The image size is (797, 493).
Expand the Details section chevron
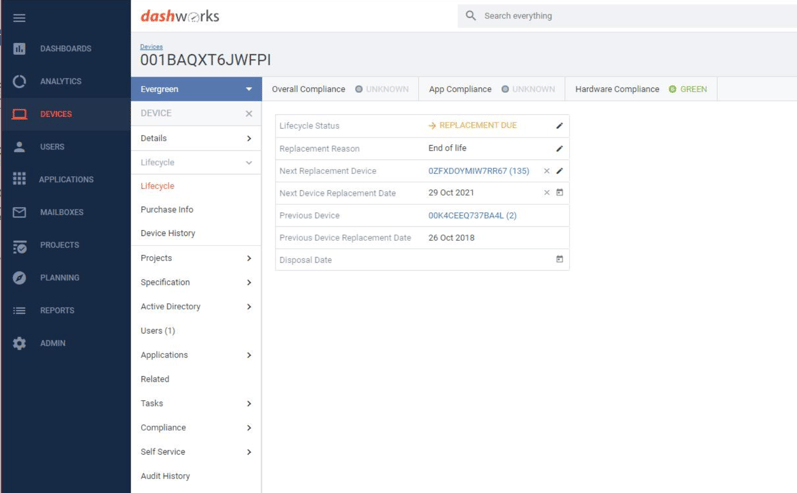(x=249, y=138)
